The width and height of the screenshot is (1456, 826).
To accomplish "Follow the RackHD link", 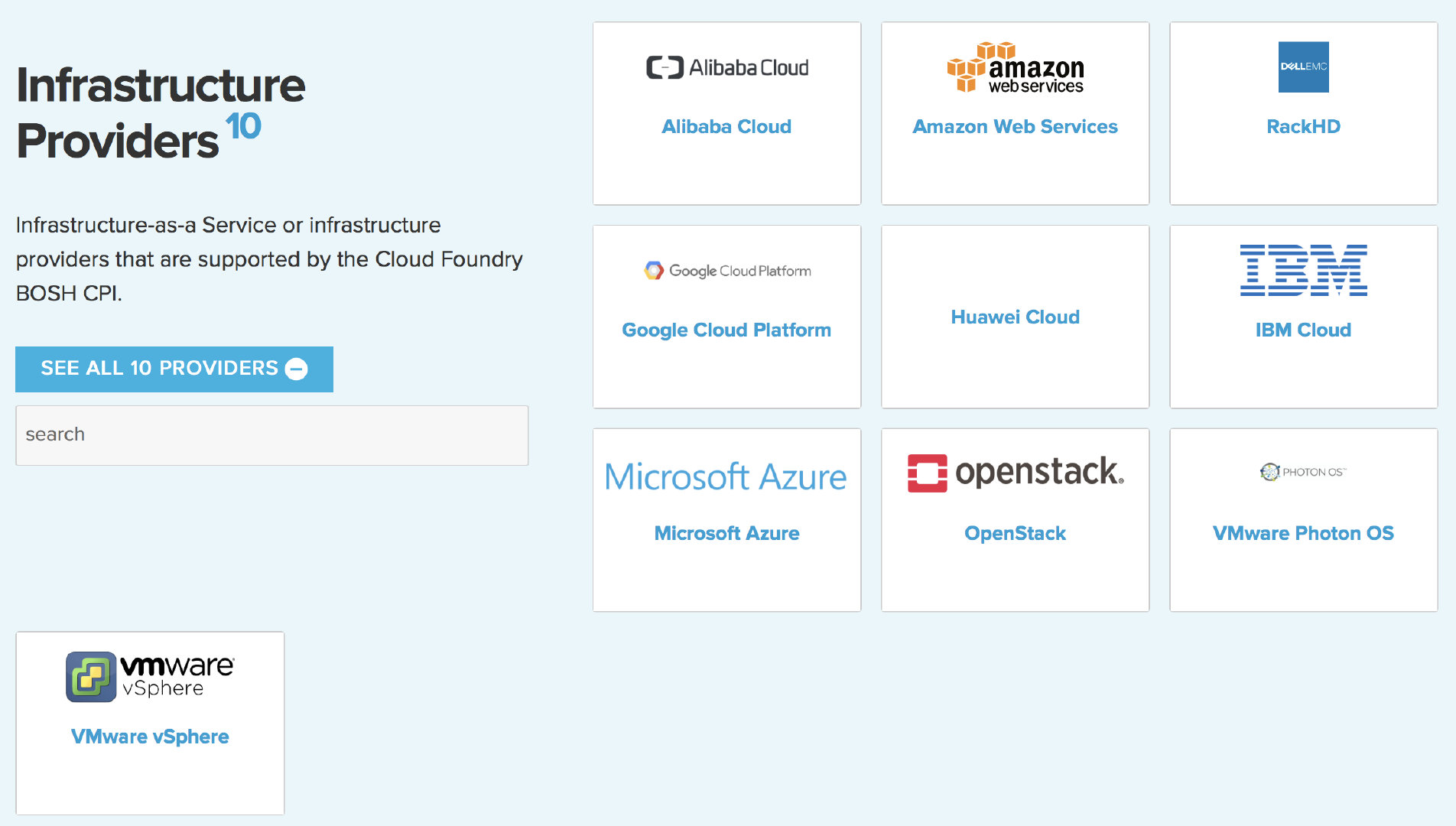I will (x=1303, y=127).
